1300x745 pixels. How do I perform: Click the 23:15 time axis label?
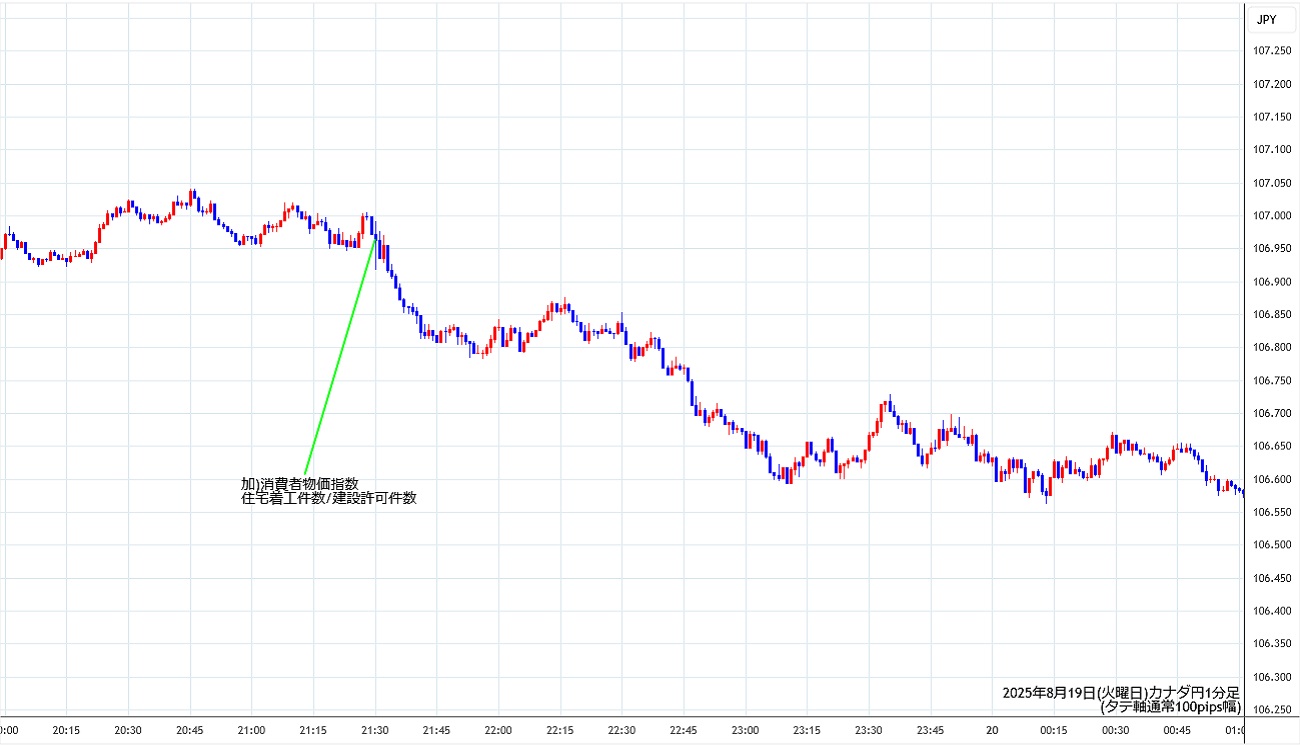[x=807, y=731]
